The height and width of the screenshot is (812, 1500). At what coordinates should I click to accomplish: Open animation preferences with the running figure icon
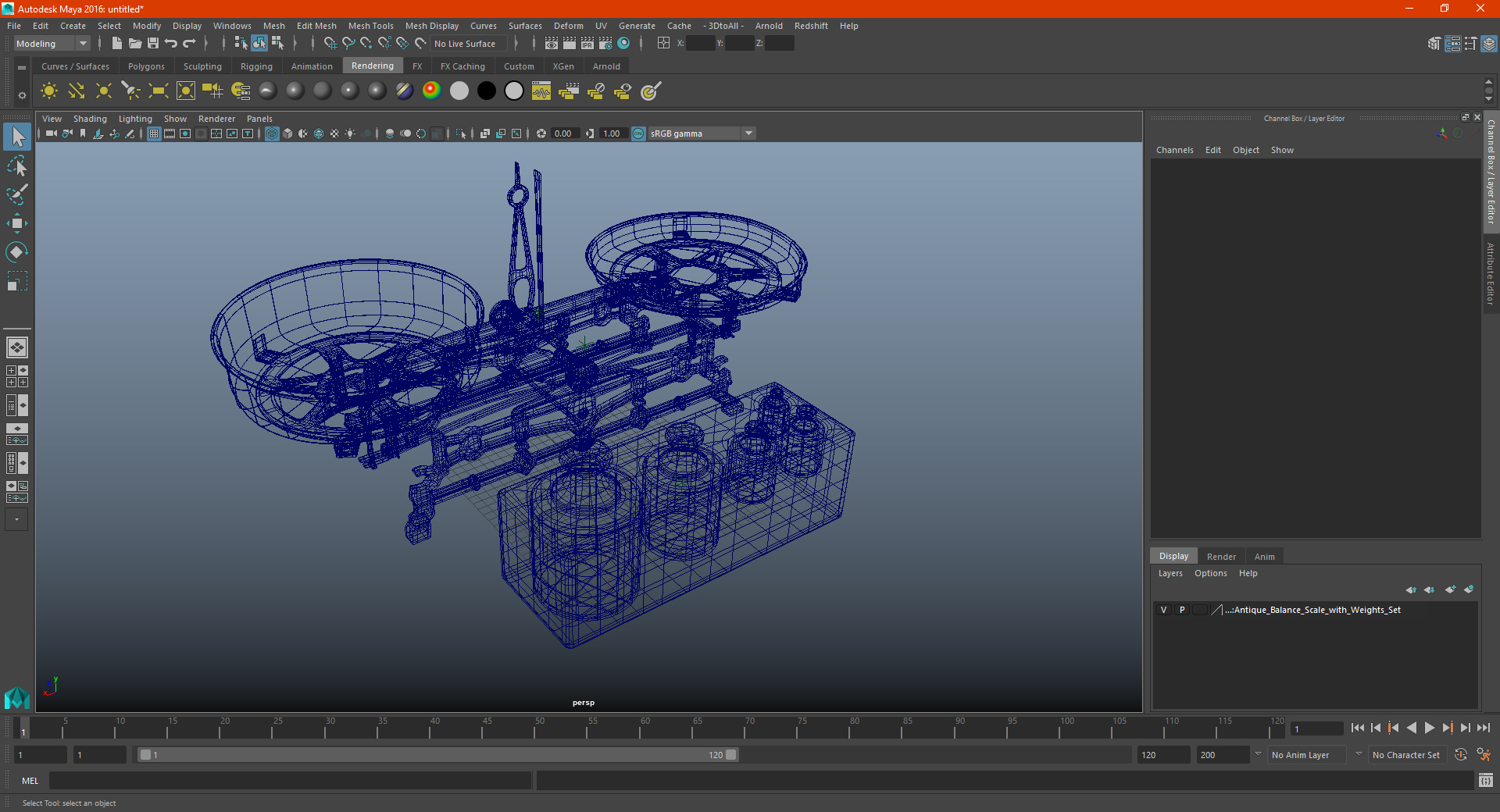coord(1484,755)
